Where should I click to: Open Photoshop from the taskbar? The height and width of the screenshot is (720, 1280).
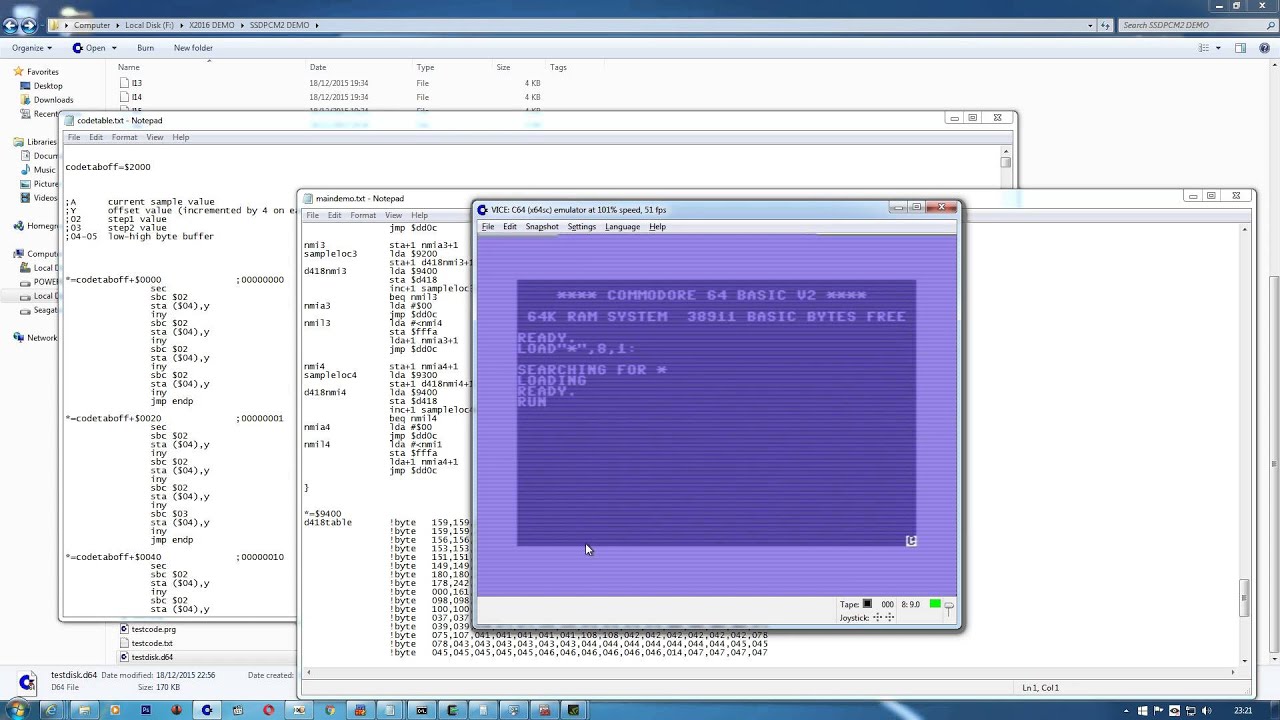[x=146, y=710]
